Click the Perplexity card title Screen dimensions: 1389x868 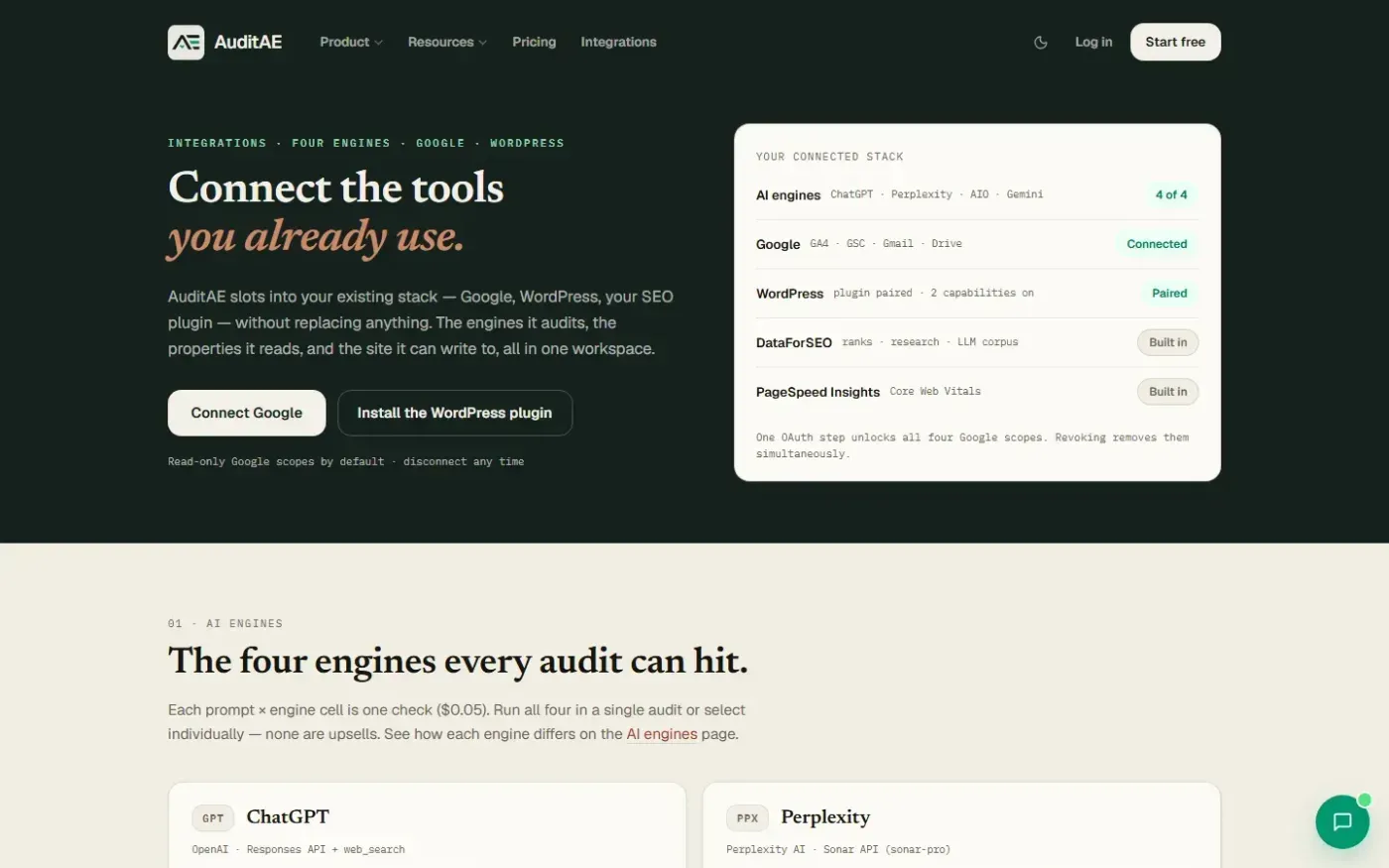point(825,817)
